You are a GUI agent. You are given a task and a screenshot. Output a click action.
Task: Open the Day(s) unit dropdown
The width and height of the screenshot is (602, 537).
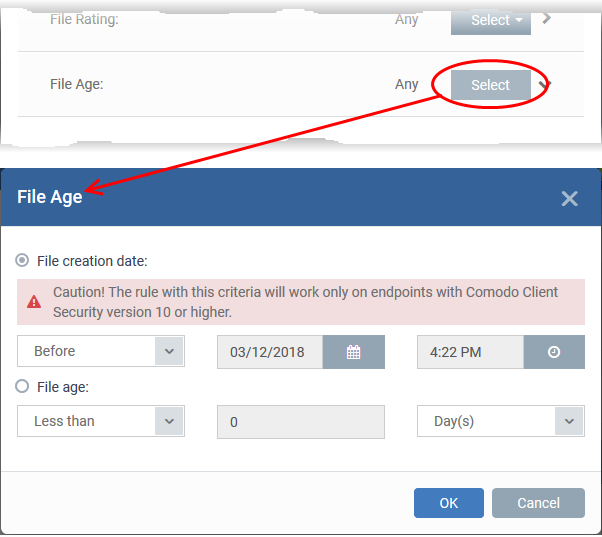(x=501, y=421)
